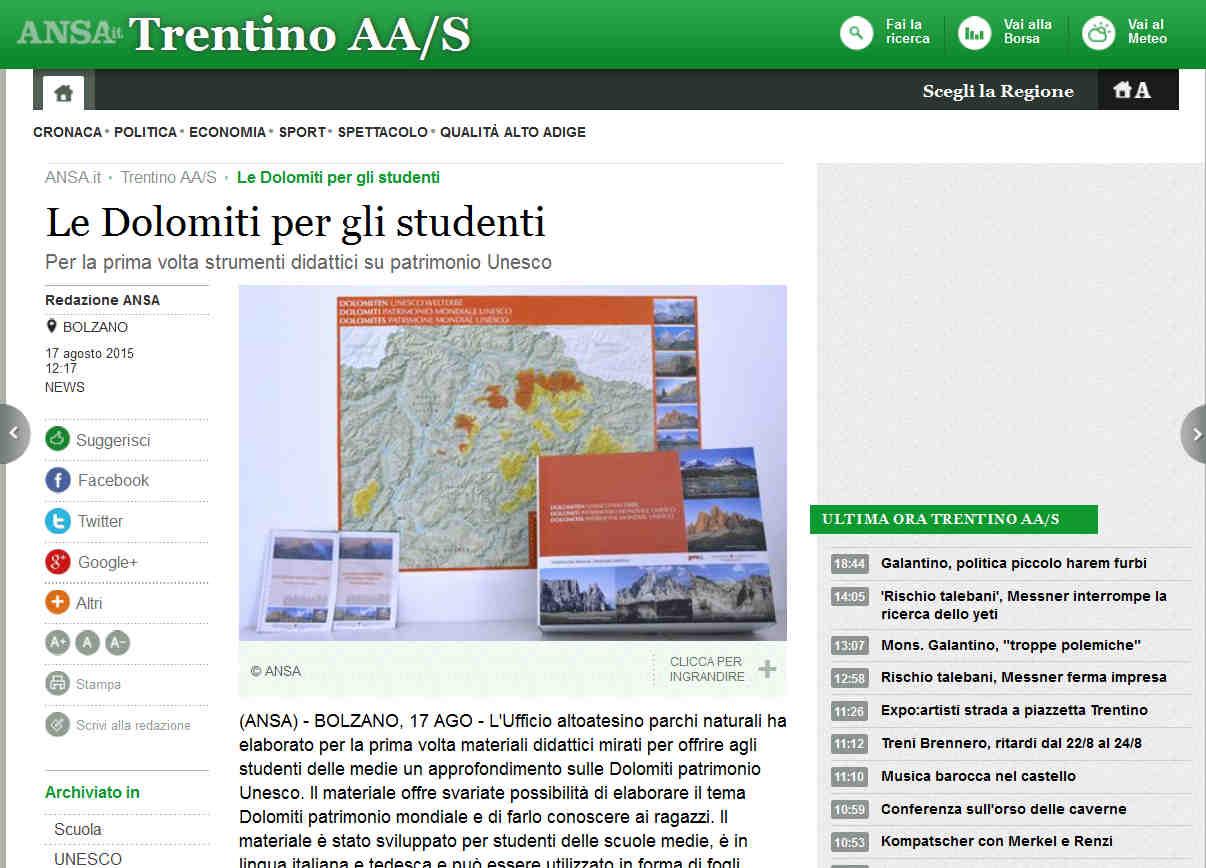The width and height of the screenshot is (1206, 868).
Task: Open more sharing options with Altri plus icon
Action: coord(58,603)
